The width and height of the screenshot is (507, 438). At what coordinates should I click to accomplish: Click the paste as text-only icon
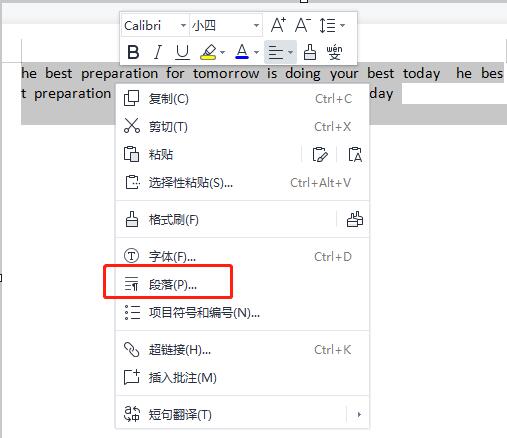[355, 155]
